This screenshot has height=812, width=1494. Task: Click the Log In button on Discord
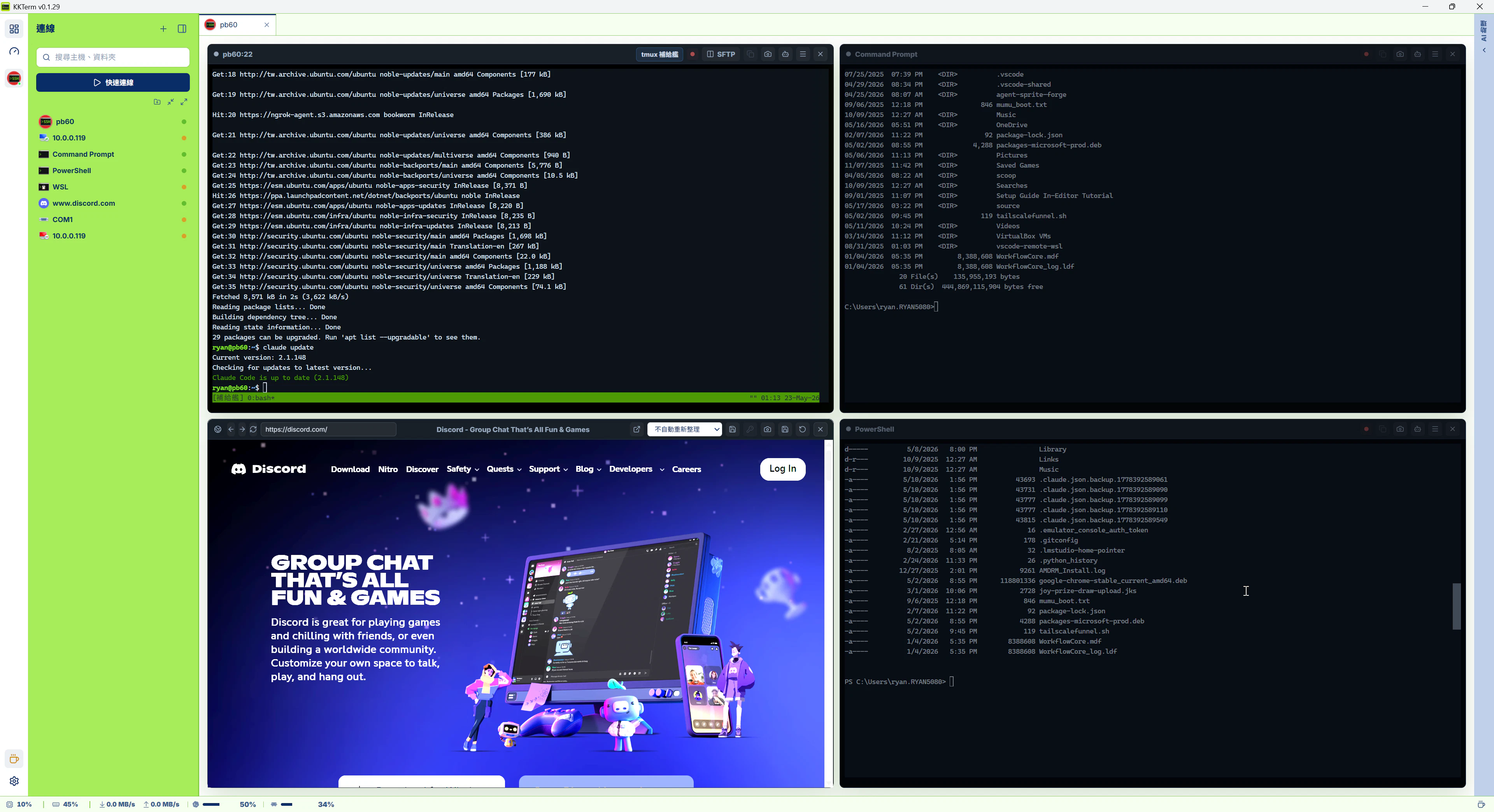782,469
